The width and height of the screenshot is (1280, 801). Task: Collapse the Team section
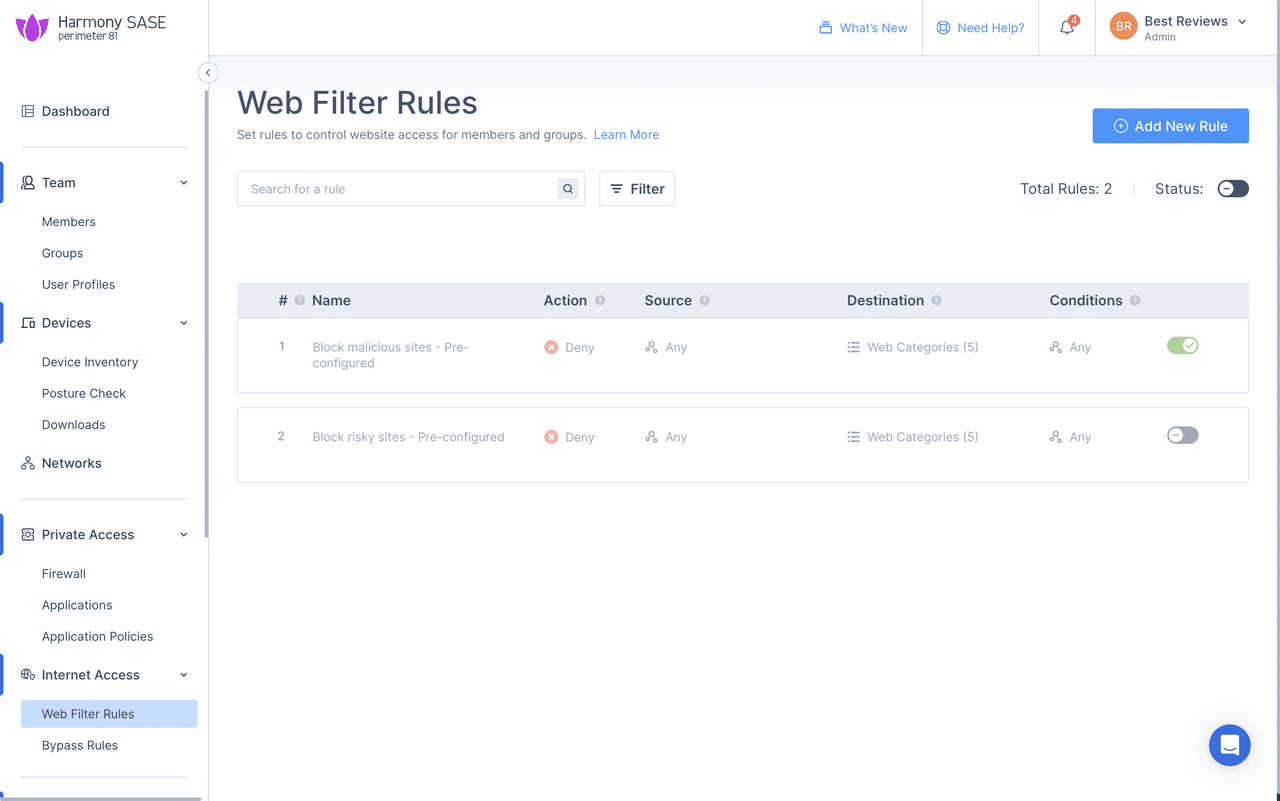coord(183,182)
